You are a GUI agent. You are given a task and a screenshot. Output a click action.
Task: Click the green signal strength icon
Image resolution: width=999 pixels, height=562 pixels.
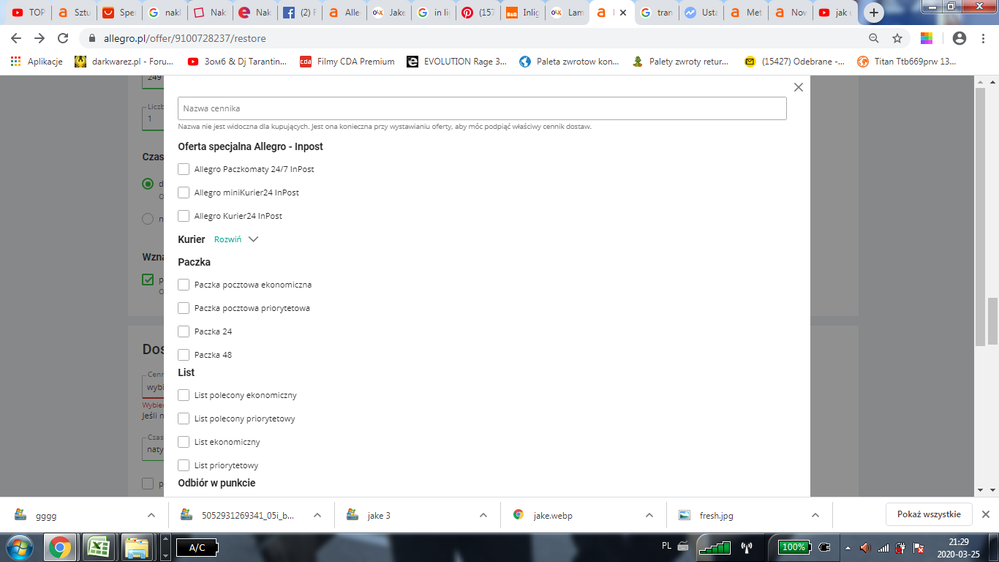(x=715, y=547)
